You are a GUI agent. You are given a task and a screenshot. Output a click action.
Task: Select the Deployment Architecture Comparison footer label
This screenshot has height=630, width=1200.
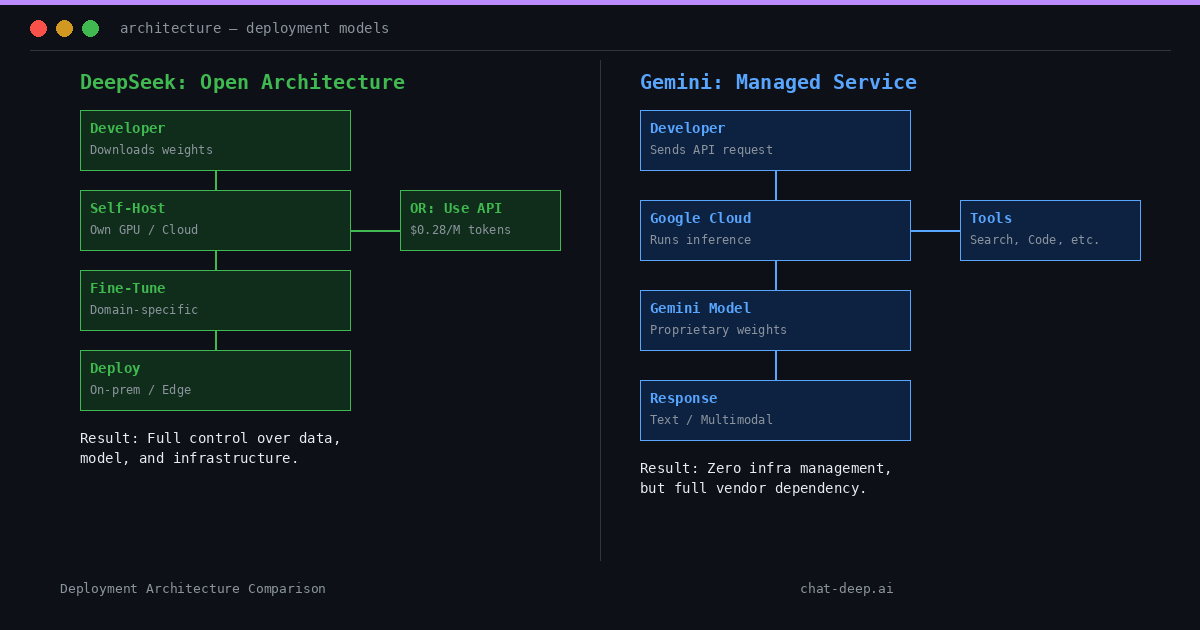pos(192,588)
